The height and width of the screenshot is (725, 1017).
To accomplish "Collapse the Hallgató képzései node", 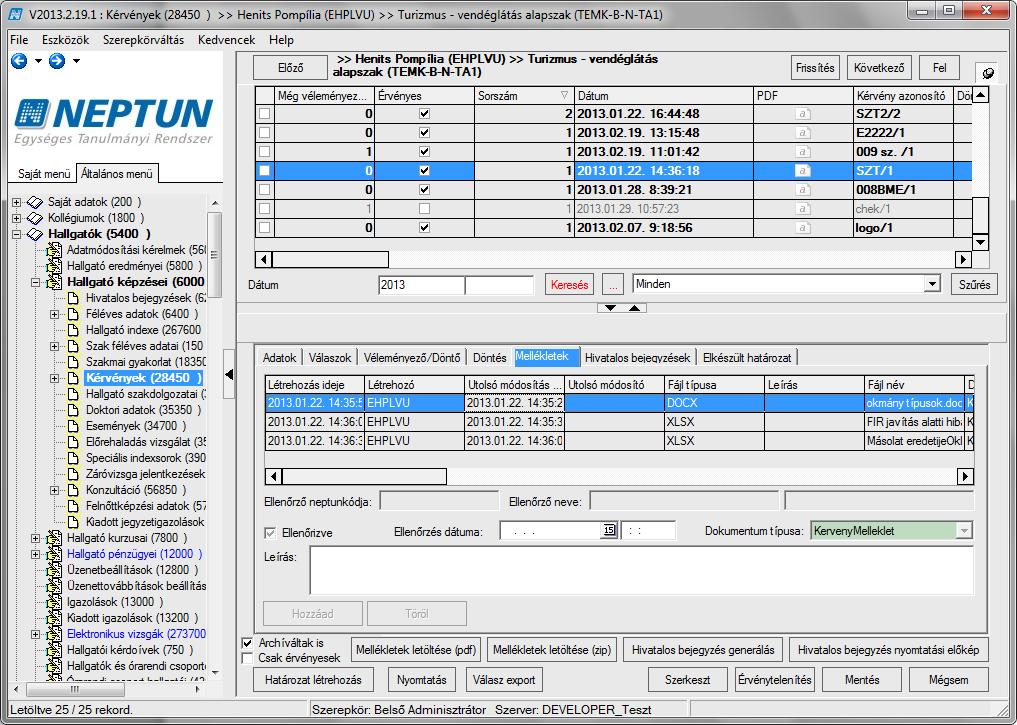I will [36, 282].
